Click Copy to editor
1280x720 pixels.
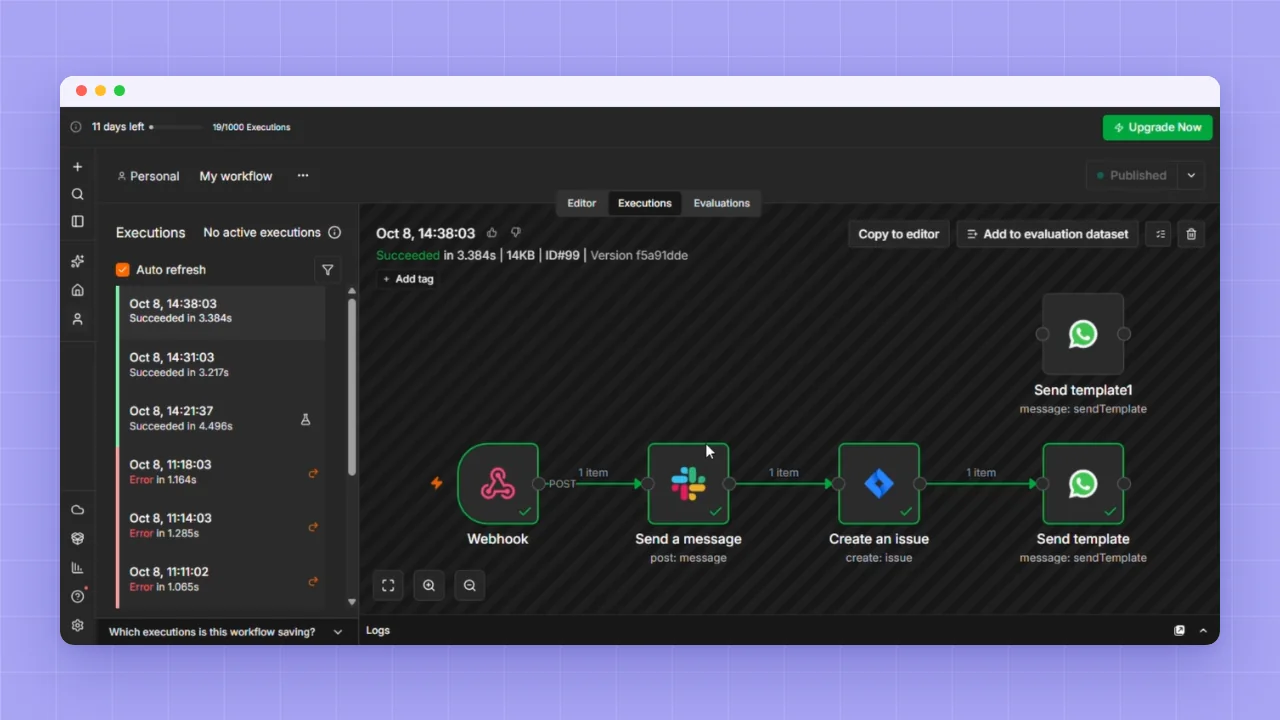coord(899,234)
